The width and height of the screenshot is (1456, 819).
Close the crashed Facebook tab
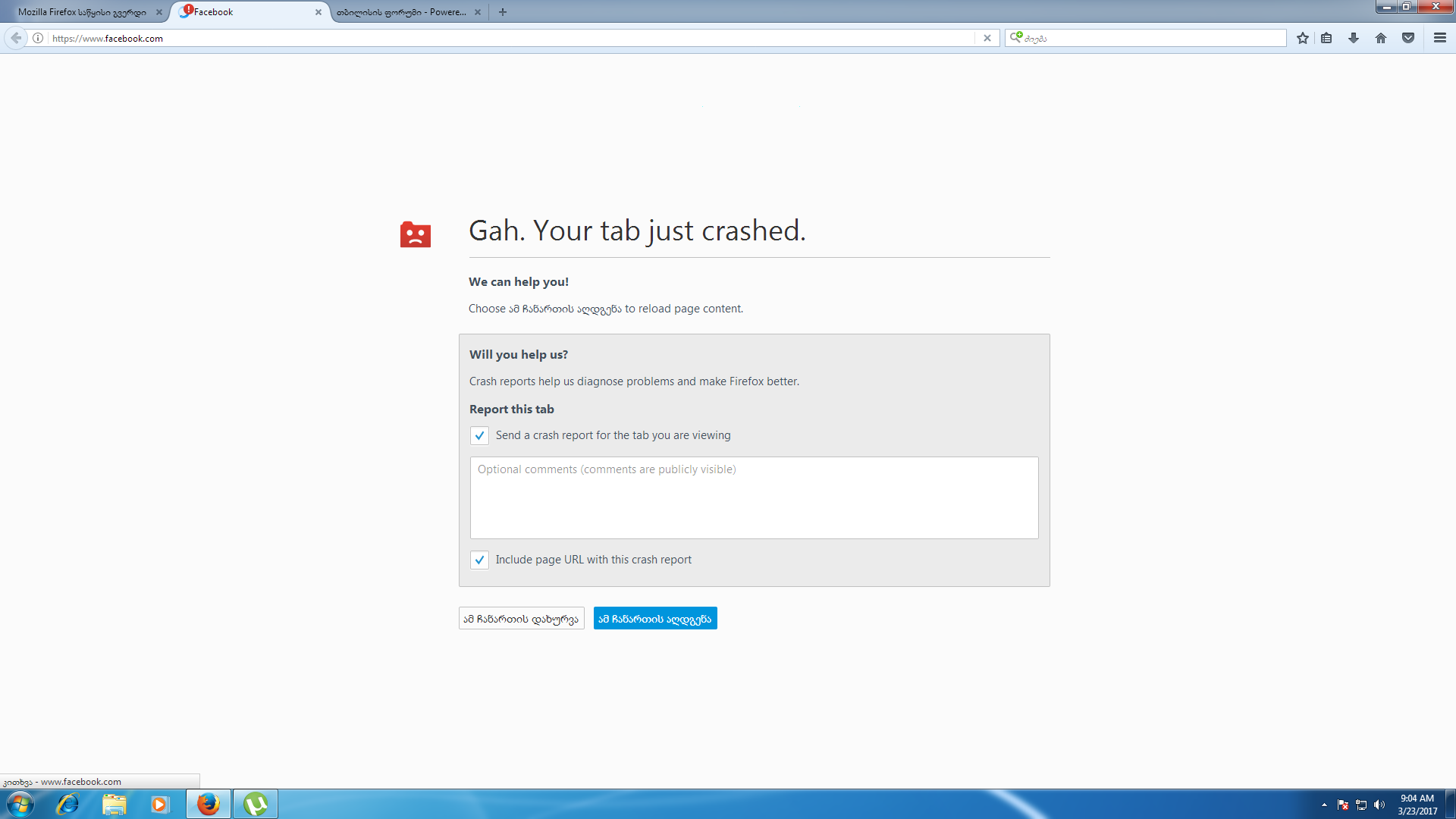[318, 12]
